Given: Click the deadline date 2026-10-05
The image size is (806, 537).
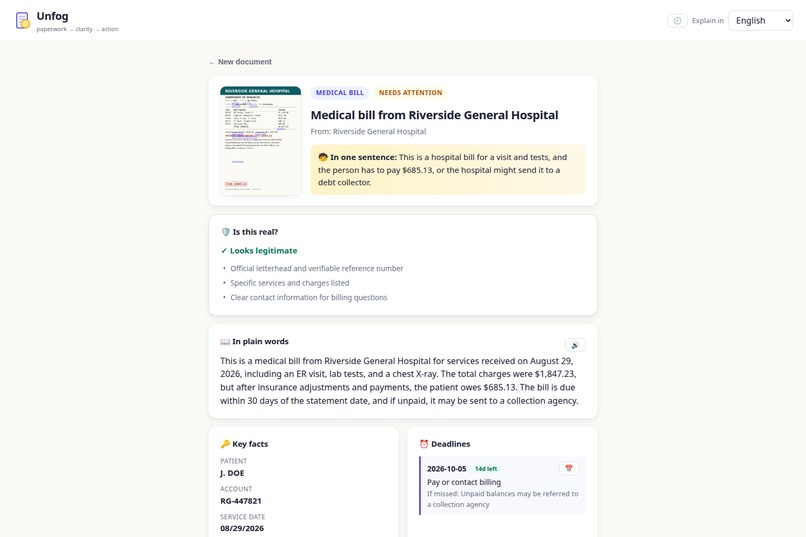Looking at the screenshot, I should 447,469.
